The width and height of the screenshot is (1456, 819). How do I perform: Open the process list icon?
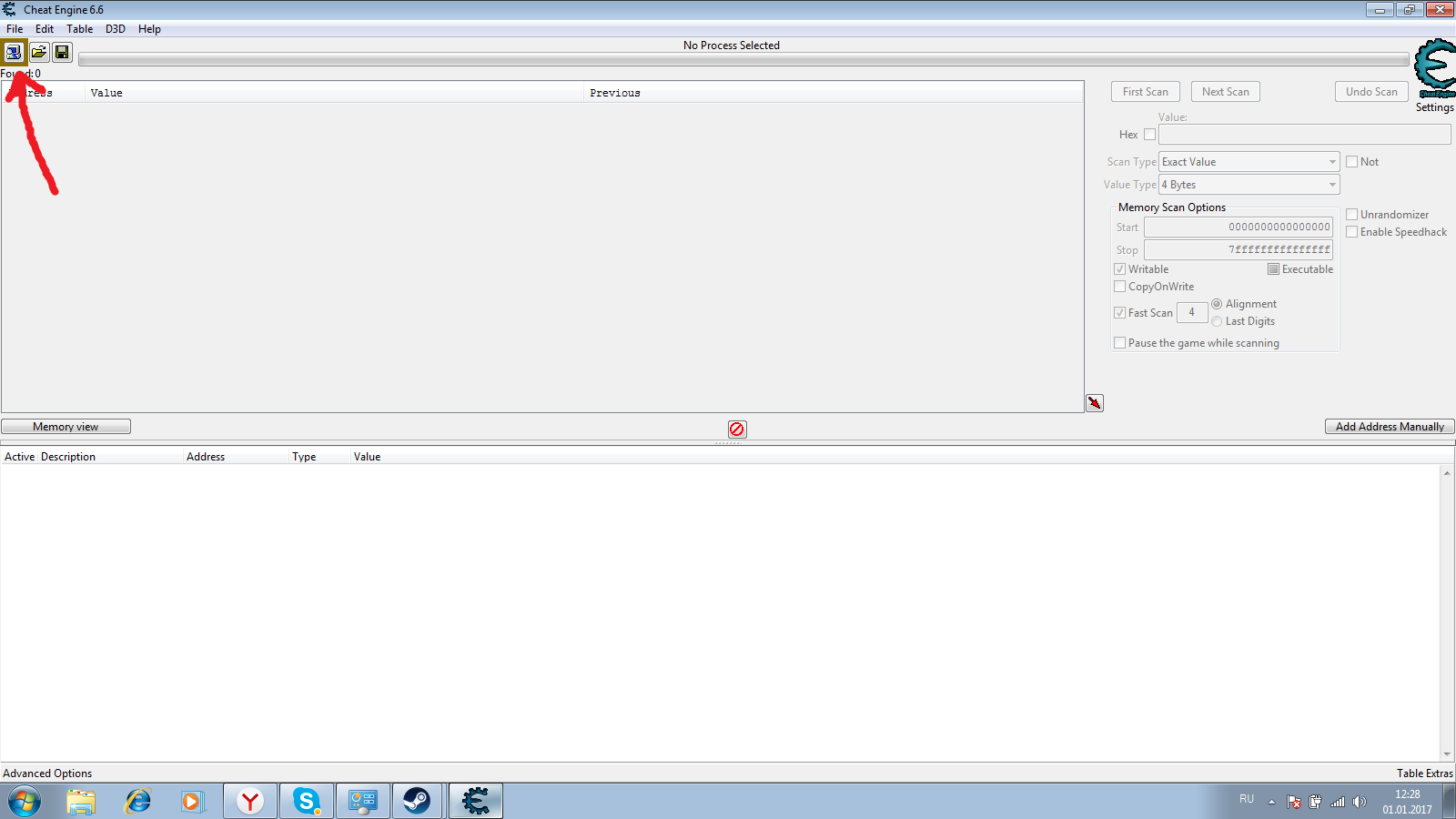[x=14, y=52]
